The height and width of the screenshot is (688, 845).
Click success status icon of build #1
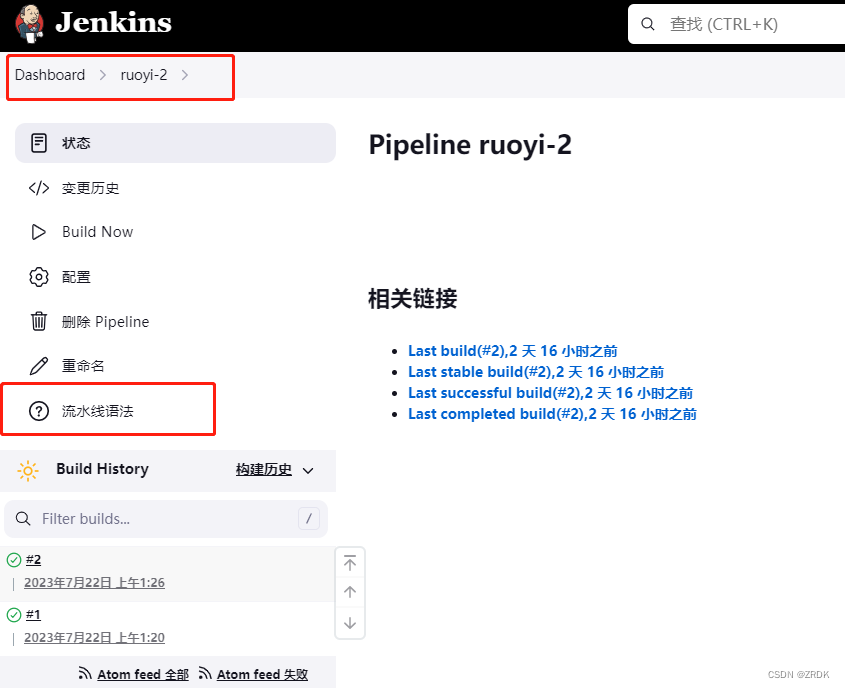14,615
